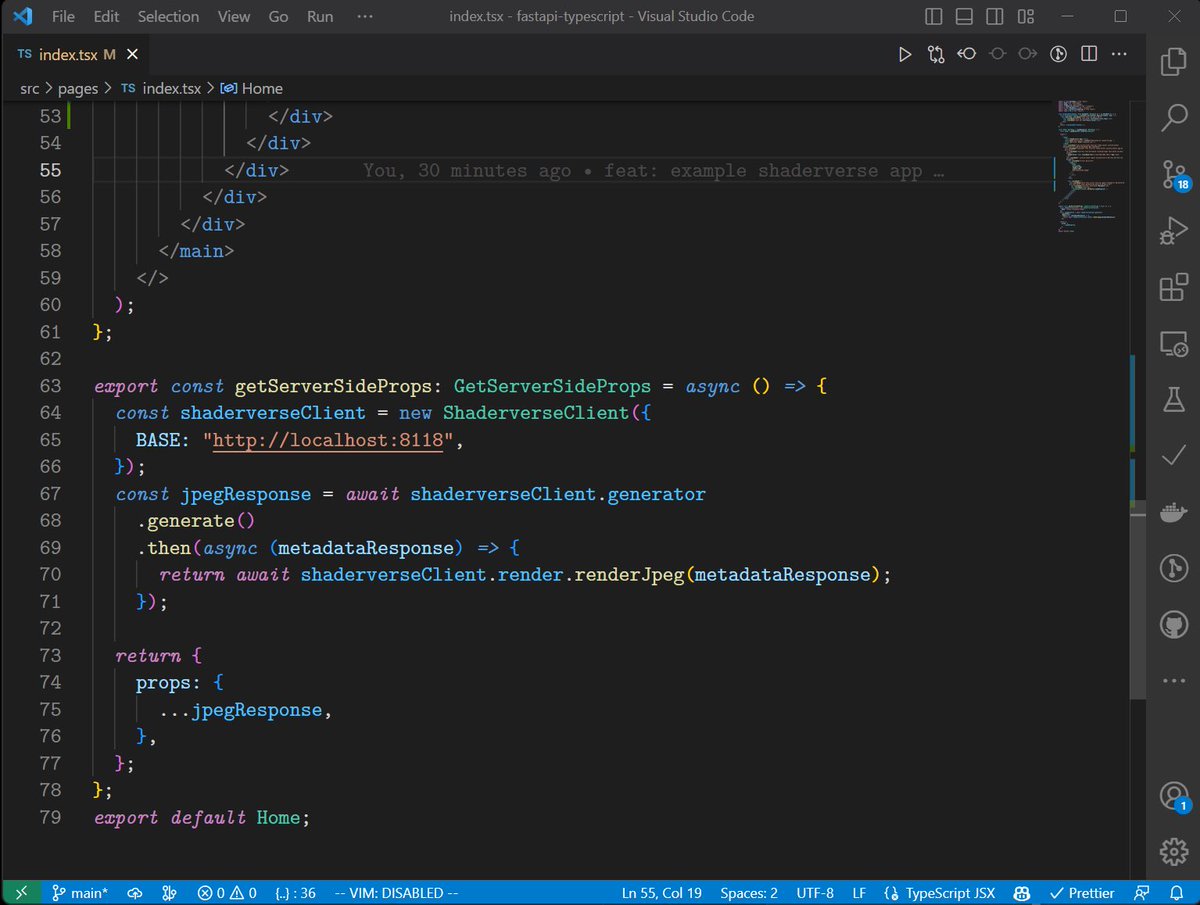Image resolution: width=1200 pixels, height=905 pixels.
Task: Split the editor to the right
Action: [x=1089, y=54]
